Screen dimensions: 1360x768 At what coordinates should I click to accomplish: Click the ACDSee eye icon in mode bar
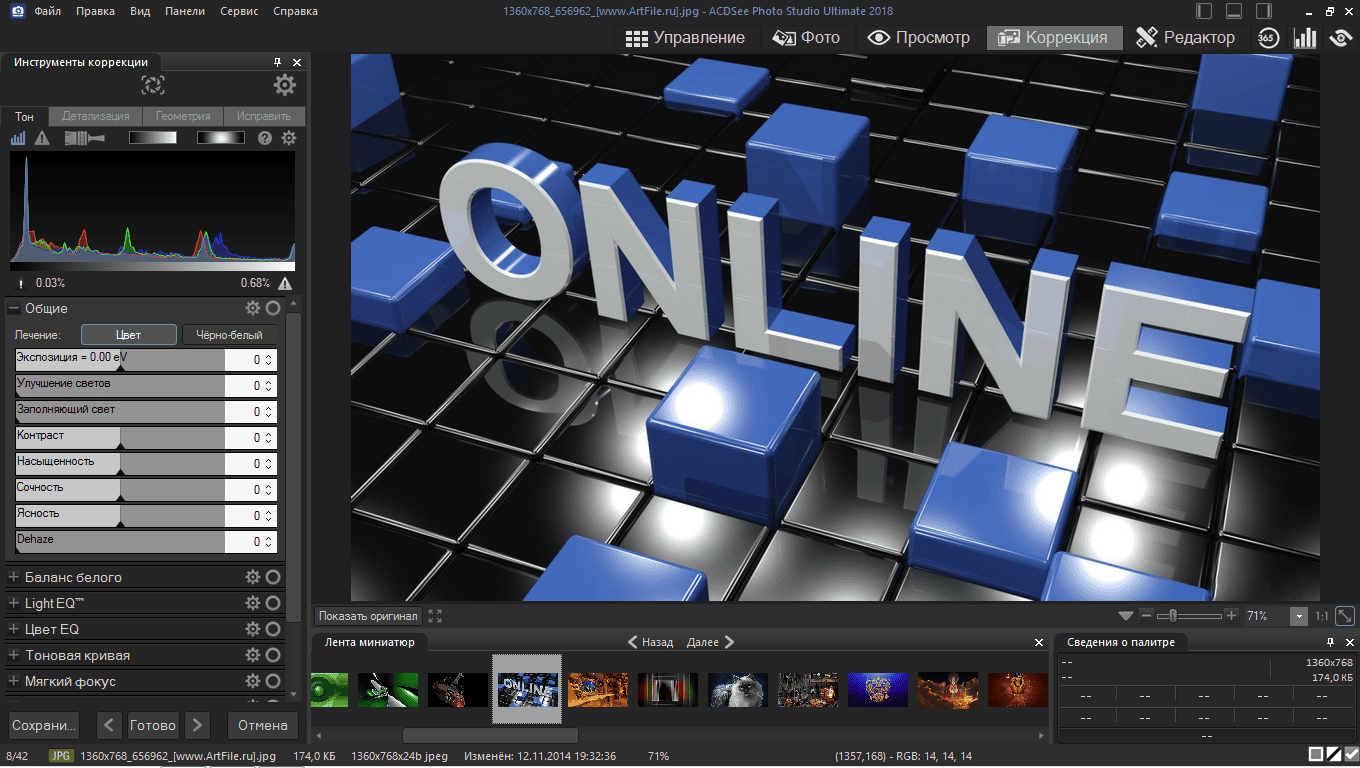point(1341,38)
